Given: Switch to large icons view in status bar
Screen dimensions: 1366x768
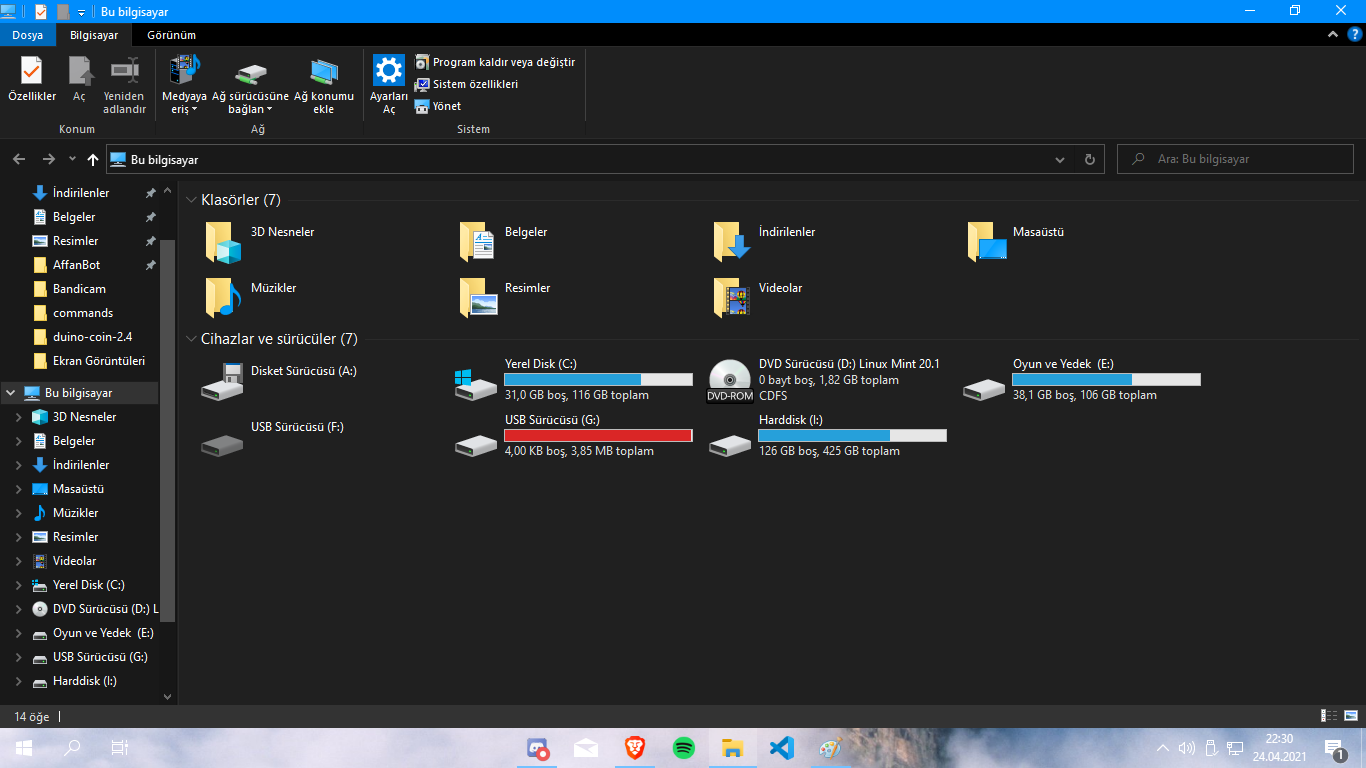Looking at the screenshot, I should tap(1352, 716).
